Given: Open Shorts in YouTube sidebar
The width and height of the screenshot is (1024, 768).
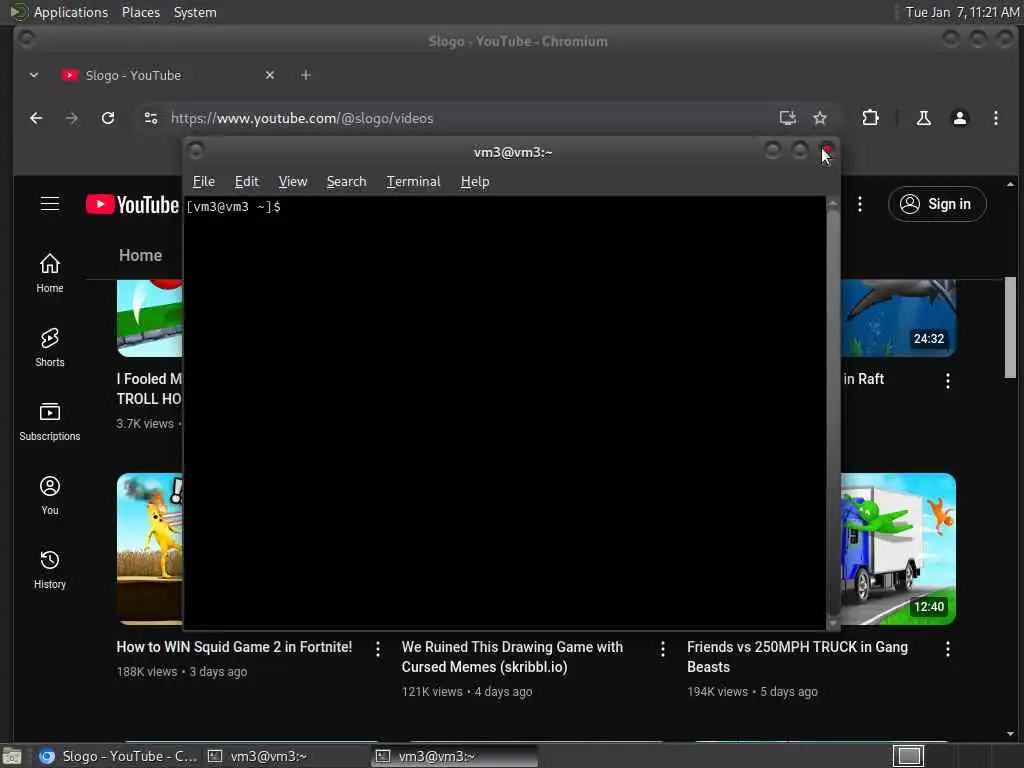Looking at the screenshot, I should tap(50, 347).
